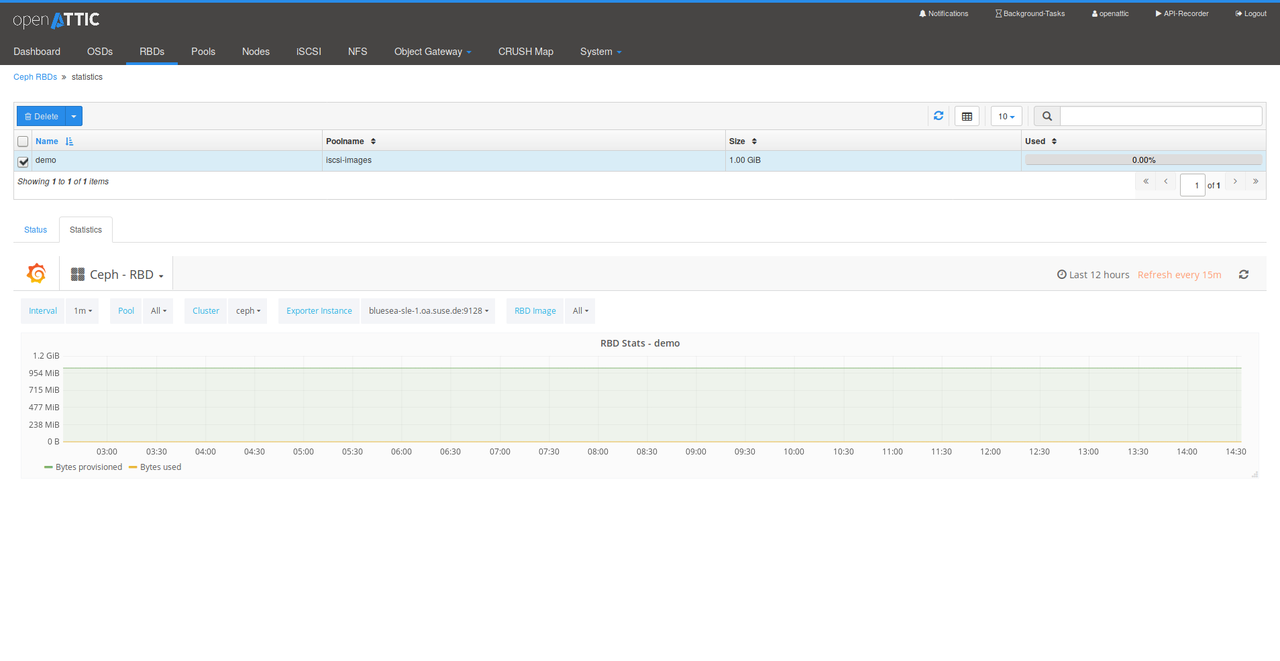Open Notifications
The image size is (1280, 661).
point(944,14)
